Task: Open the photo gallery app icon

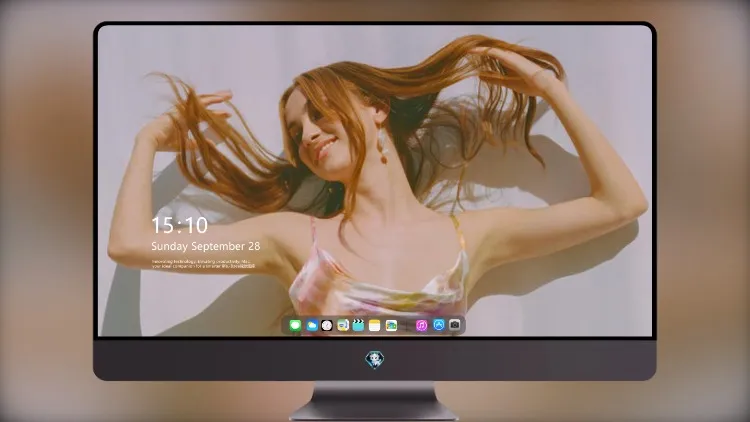Action: [391, 326]
